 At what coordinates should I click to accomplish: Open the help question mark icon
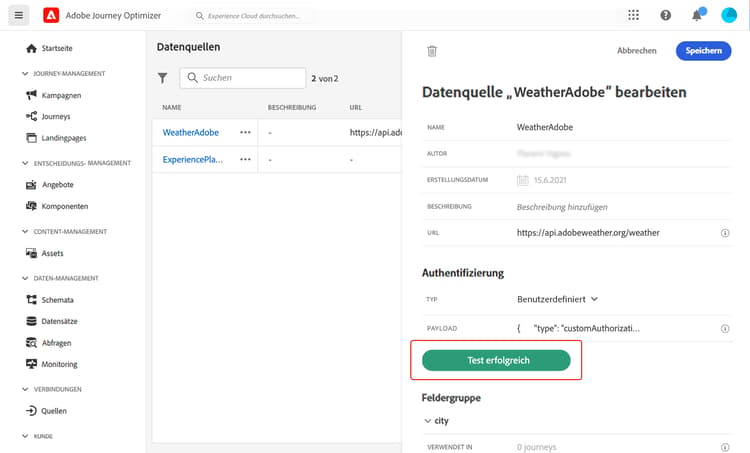[665, 15]
